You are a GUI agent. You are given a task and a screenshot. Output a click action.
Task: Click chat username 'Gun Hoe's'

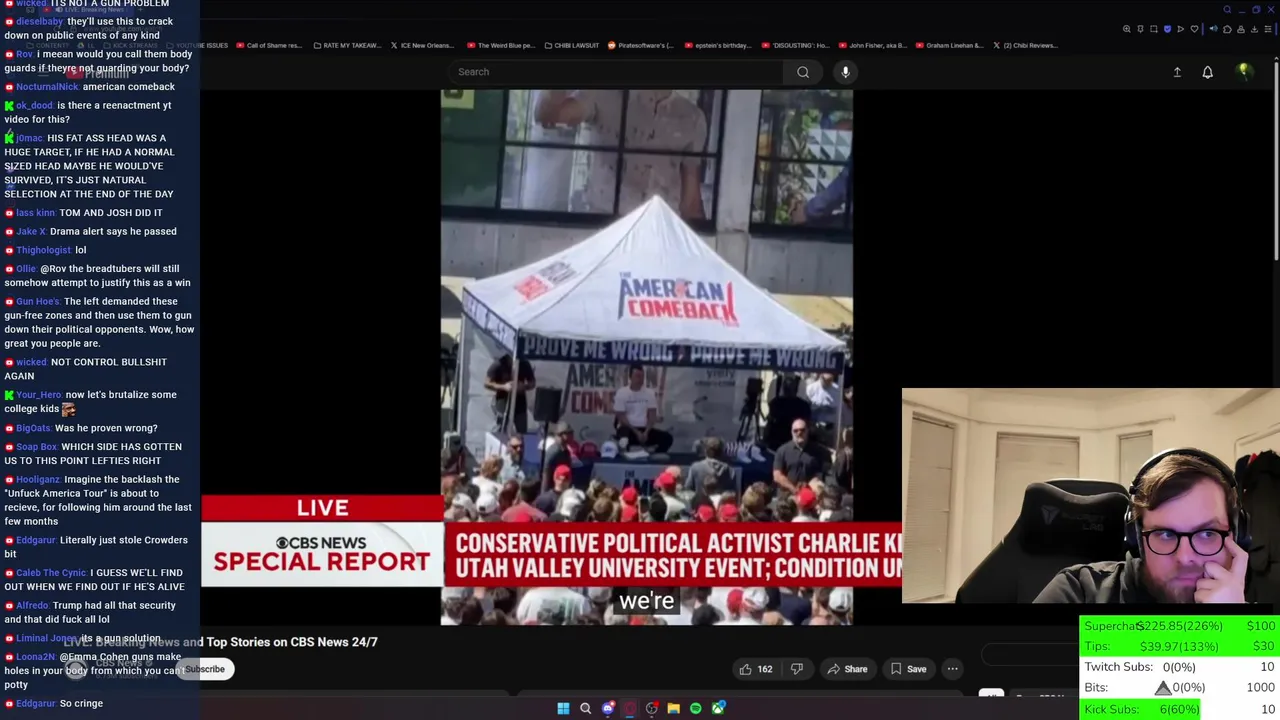[x=38, y=301]
